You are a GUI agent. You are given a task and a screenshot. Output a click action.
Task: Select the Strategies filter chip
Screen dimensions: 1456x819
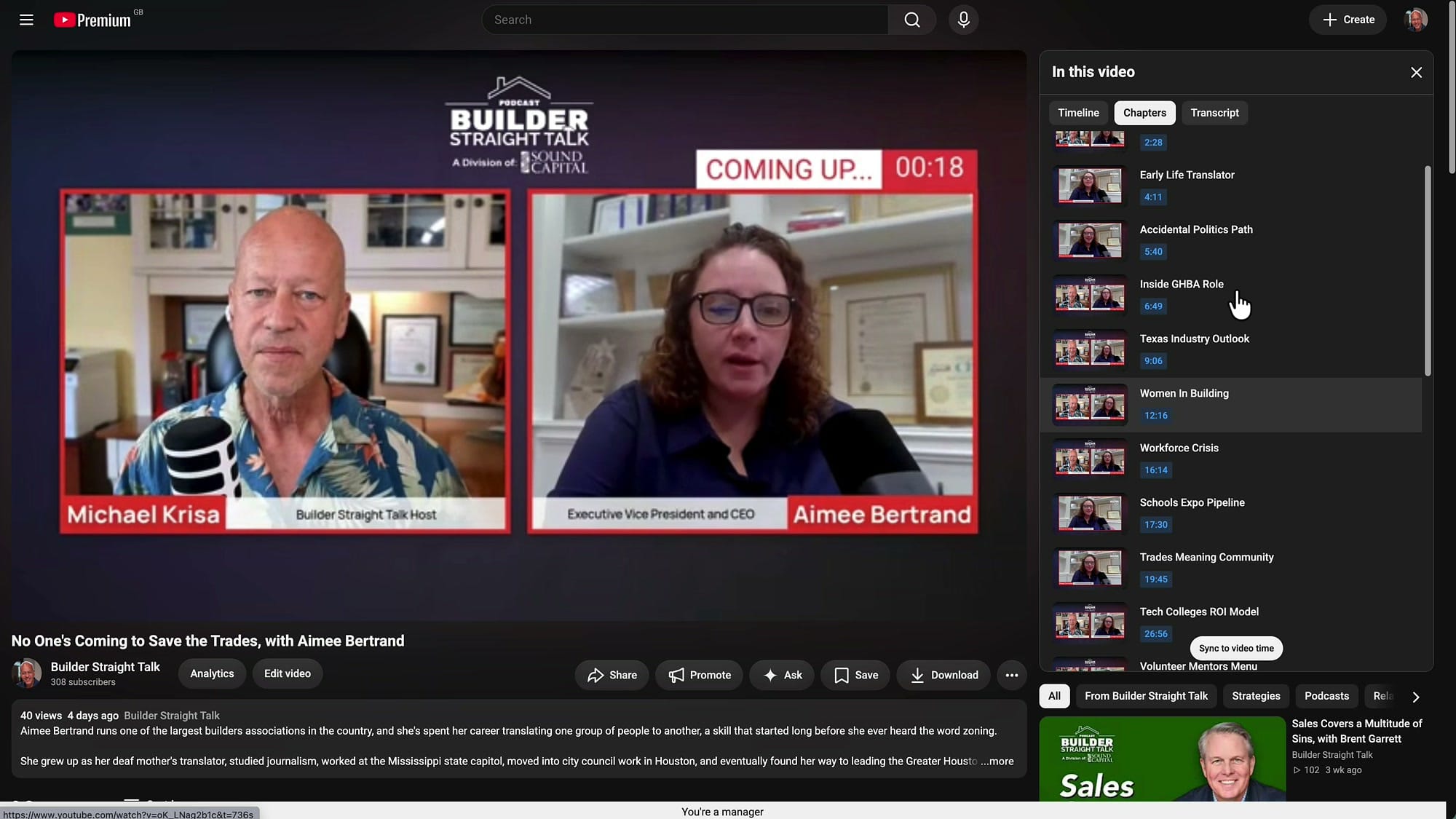[x=1256, y=696]
